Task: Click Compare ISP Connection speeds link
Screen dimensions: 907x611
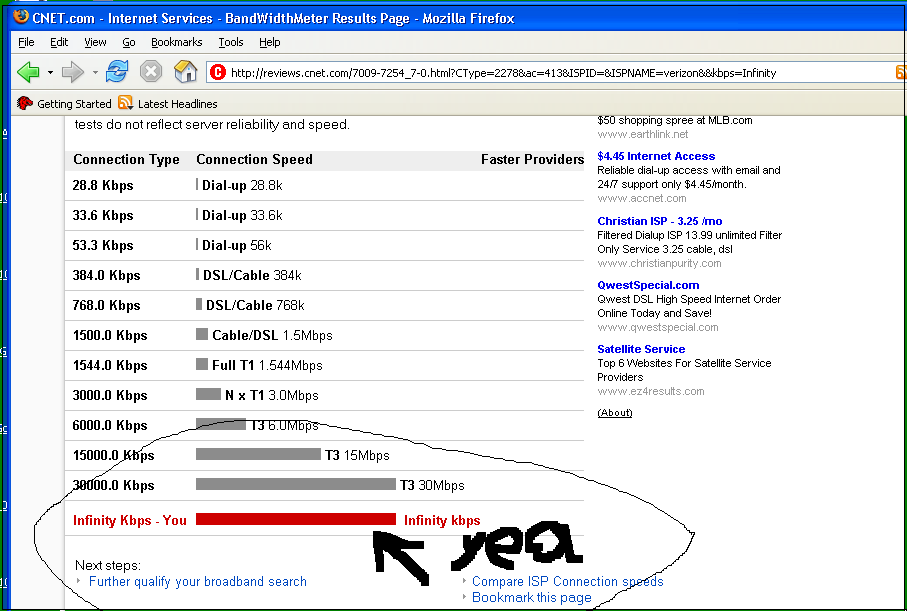Action: click(567, 581)
